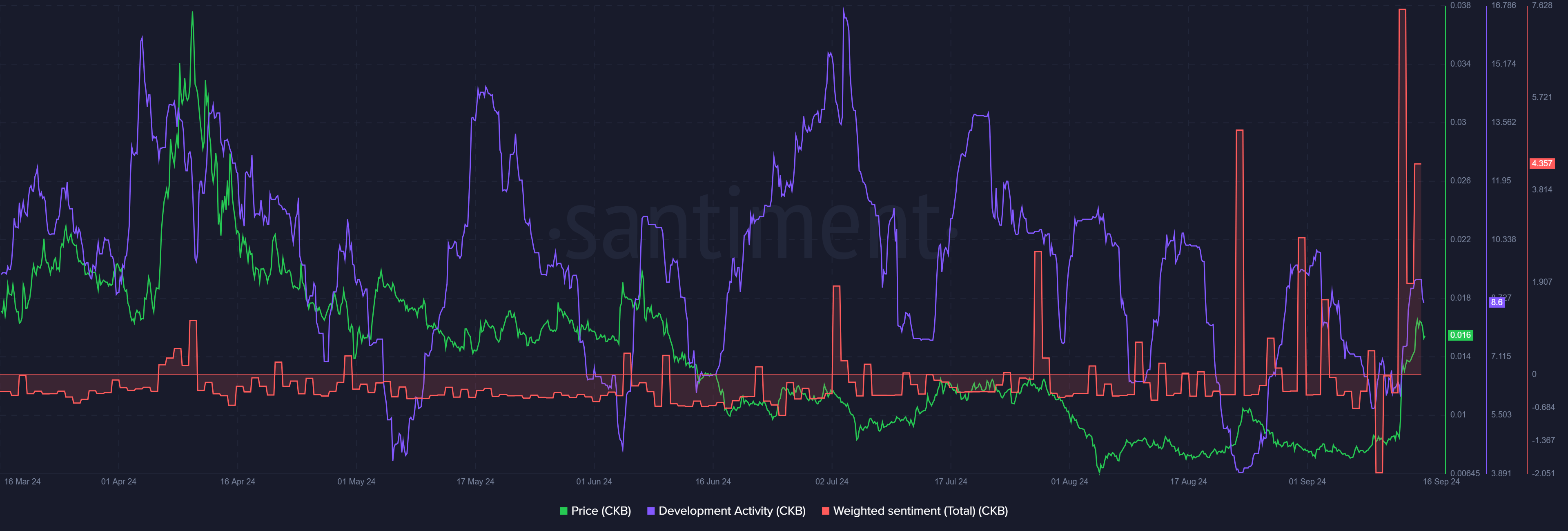Click the 7.115 development activity axis value
The image size is (1568, 531).
(1501, 356)
